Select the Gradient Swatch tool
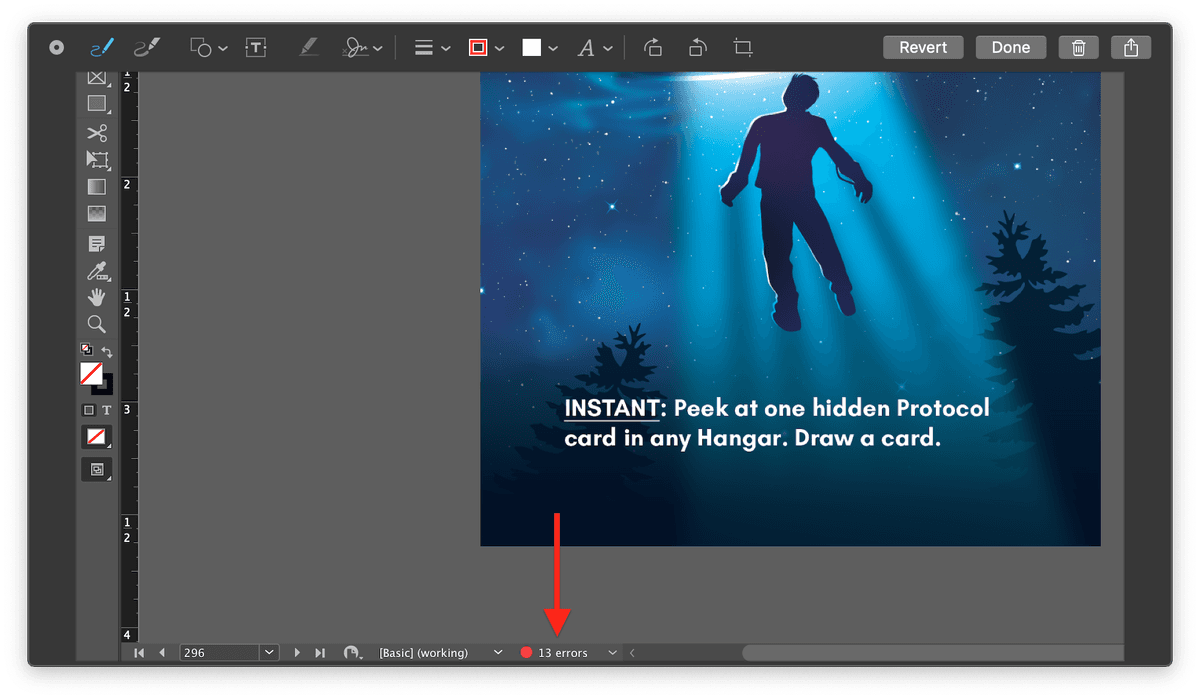 pos(97,187)
